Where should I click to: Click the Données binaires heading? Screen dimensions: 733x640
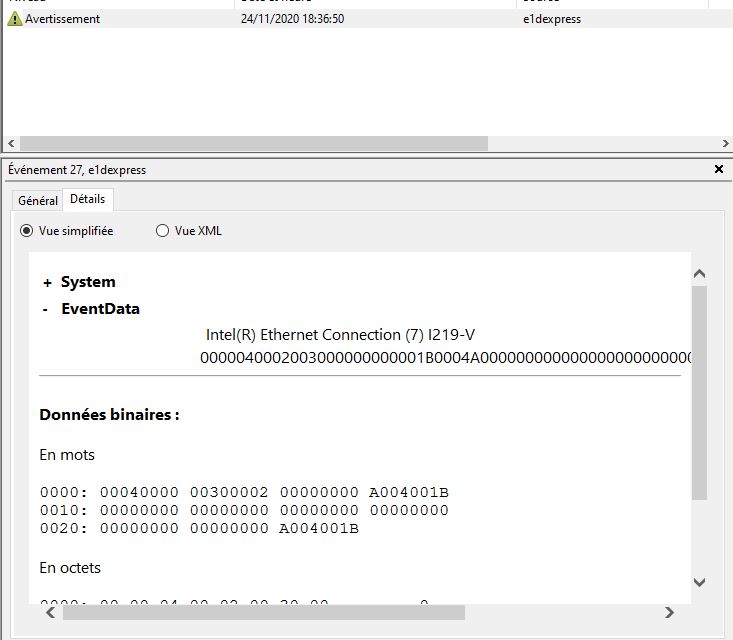tap(109, 415)
